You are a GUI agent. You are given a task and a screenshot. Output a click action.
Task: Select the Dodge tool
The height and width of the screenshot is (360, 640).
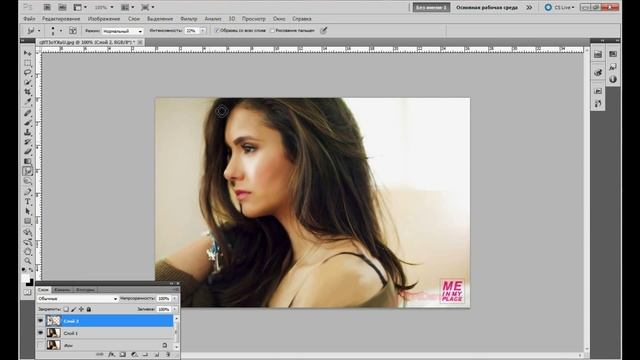click(27, 182)
